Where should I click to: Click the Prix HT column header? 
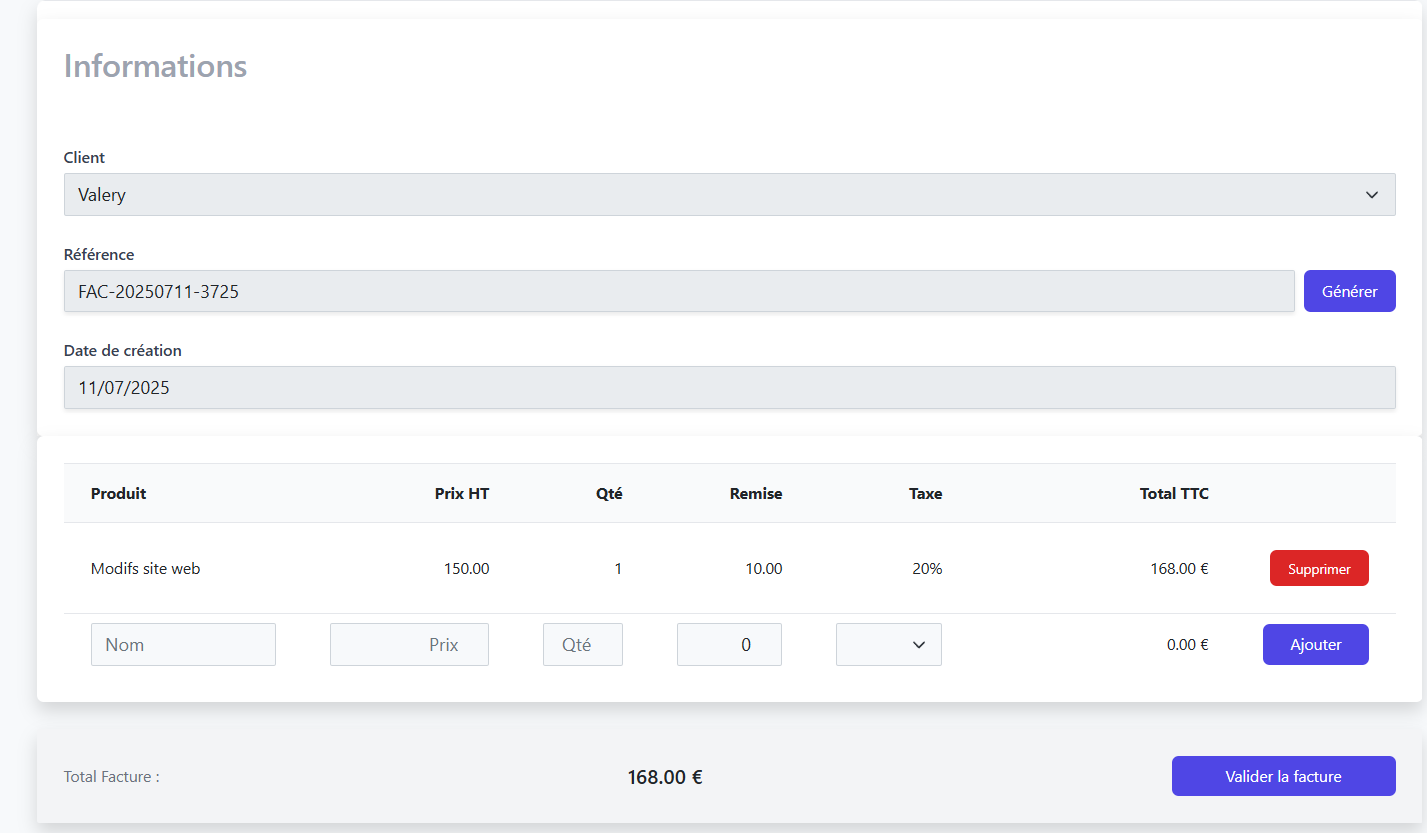click(462, 493)
